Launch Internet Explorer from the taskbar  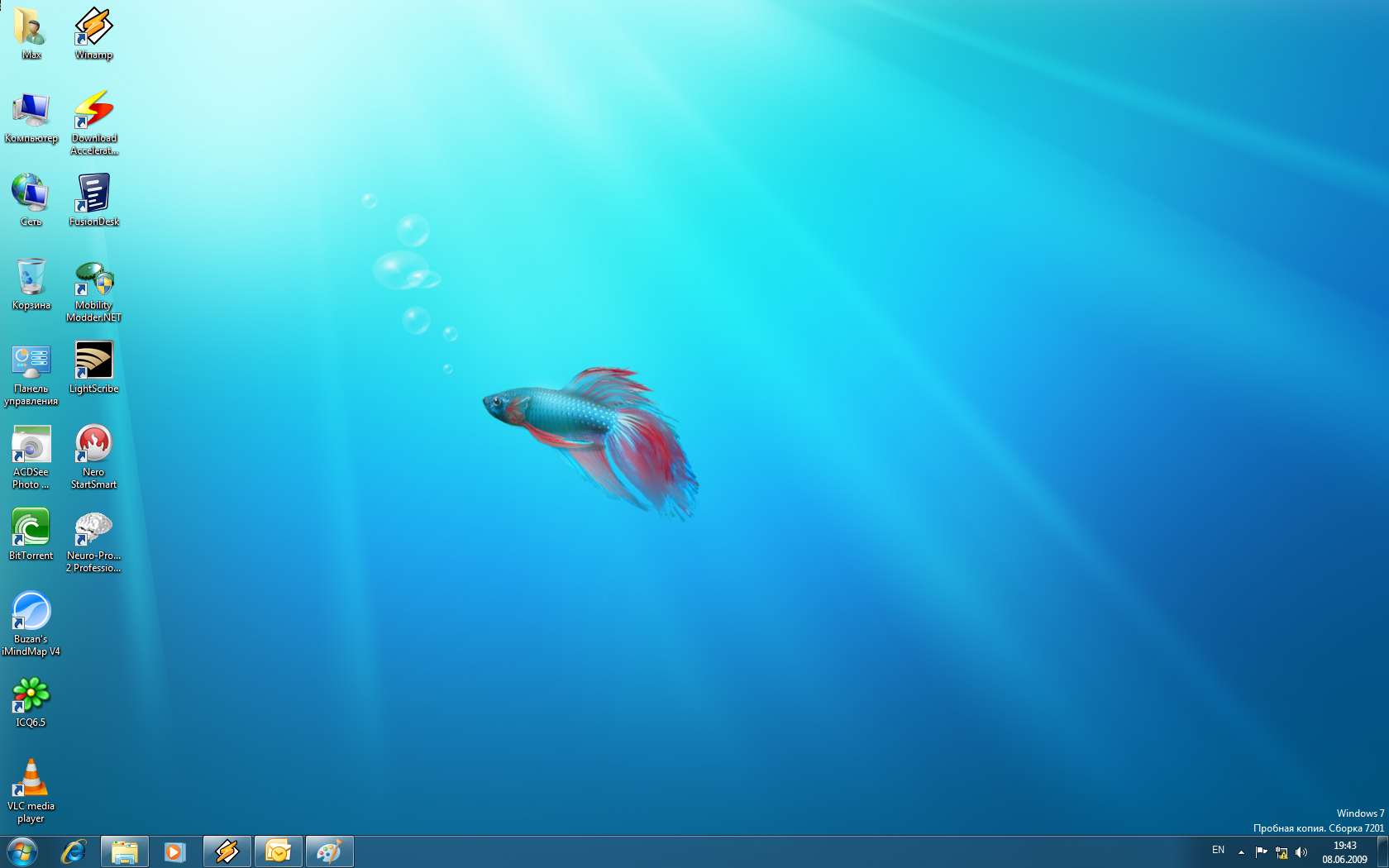tap(74, 851)
